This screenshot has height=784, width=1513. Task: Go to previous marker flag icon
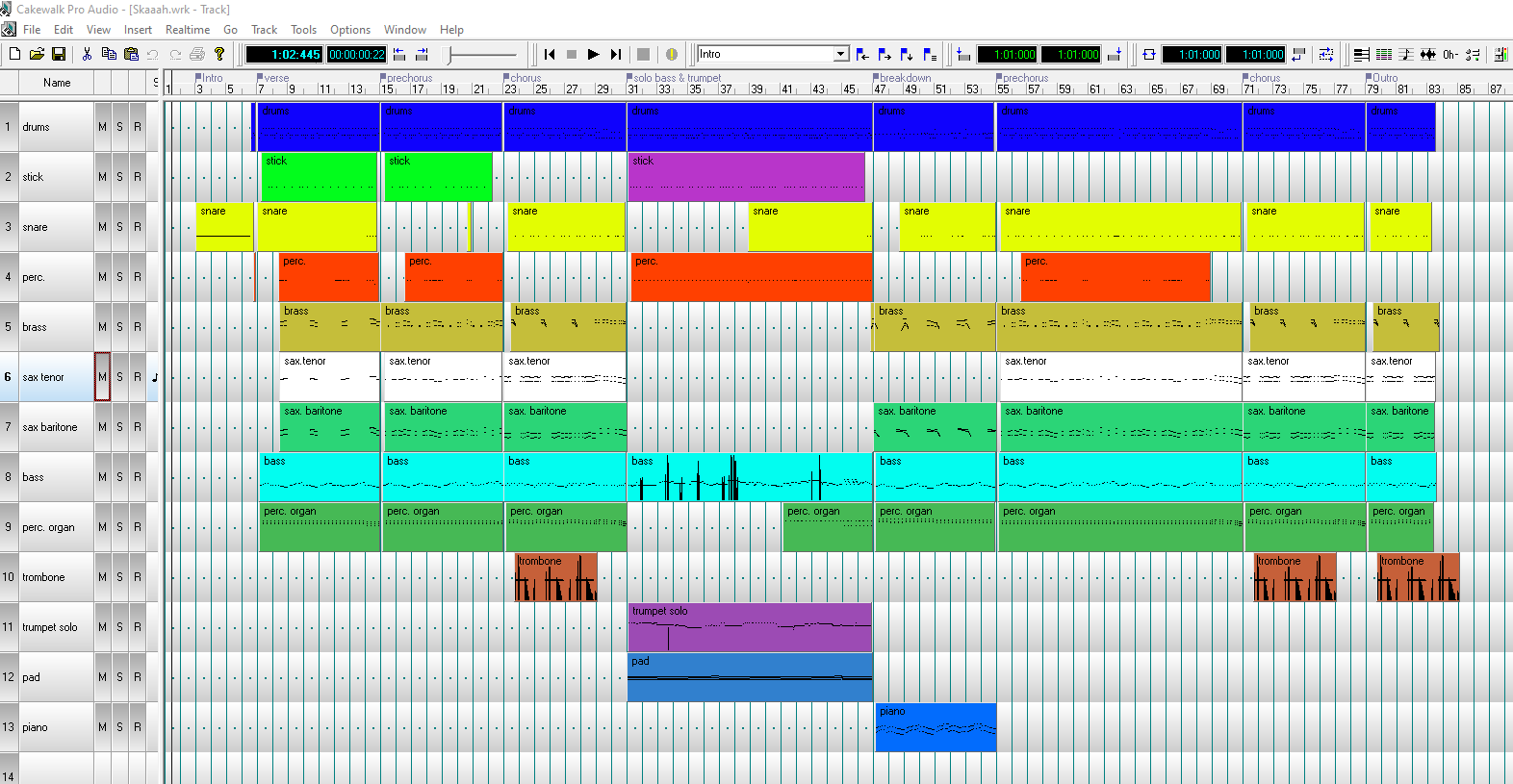[x=862, y=54]
